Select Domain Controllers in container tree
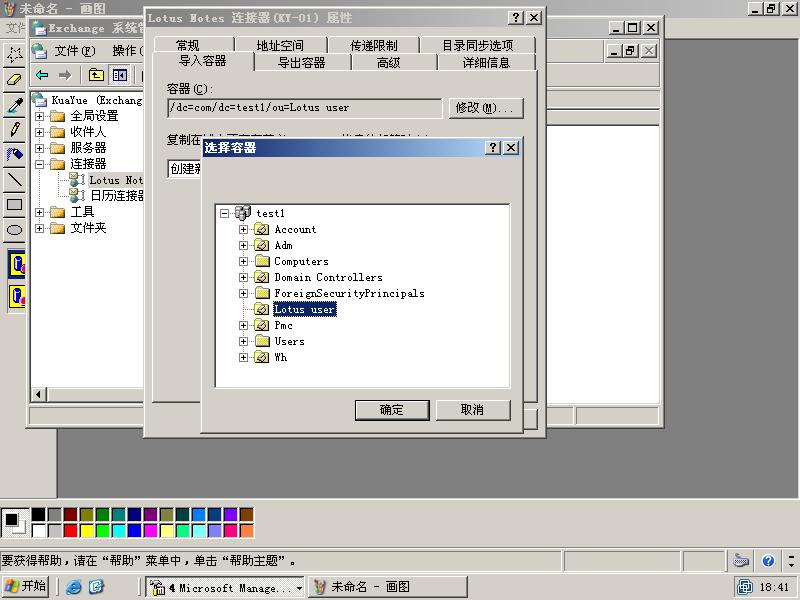Screen dimensions: 800x600 tap(329, 278)
